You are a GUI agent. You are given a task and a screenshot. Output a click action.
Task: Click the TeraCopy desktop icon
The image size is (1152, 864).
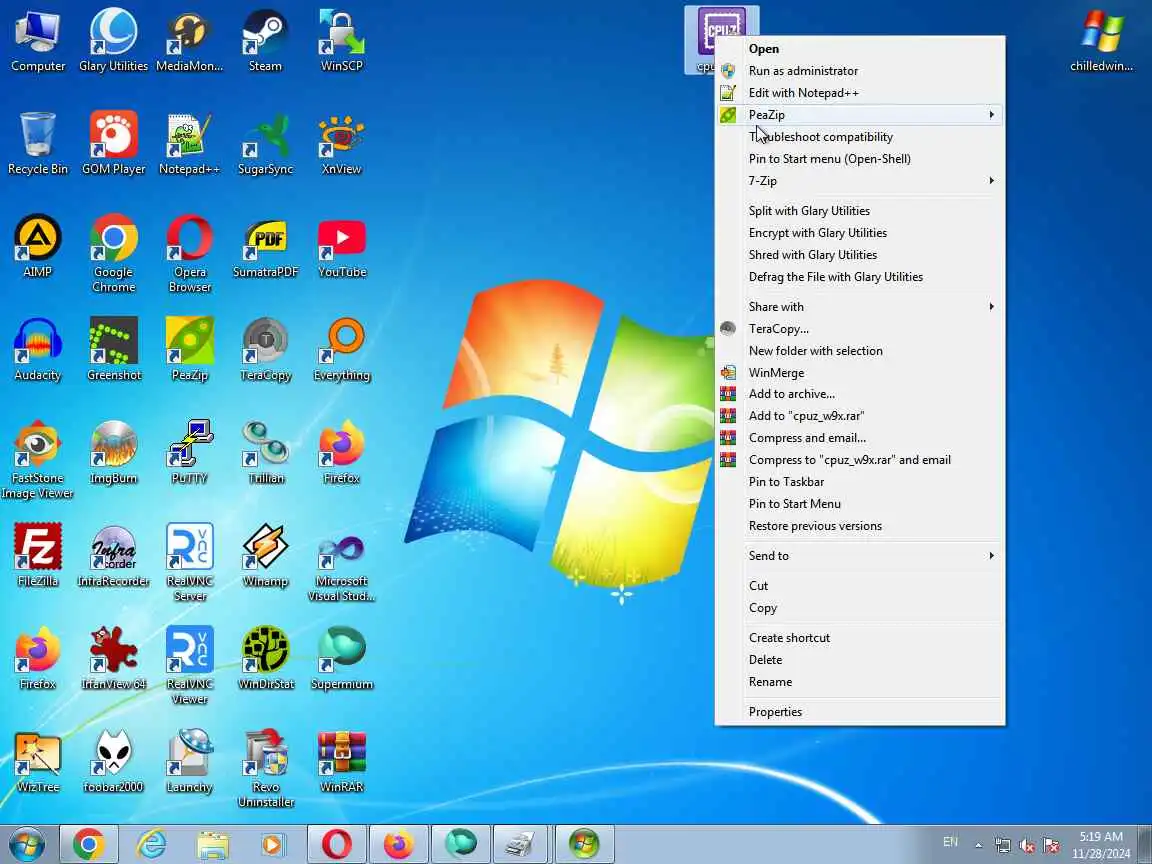point(265,349)
